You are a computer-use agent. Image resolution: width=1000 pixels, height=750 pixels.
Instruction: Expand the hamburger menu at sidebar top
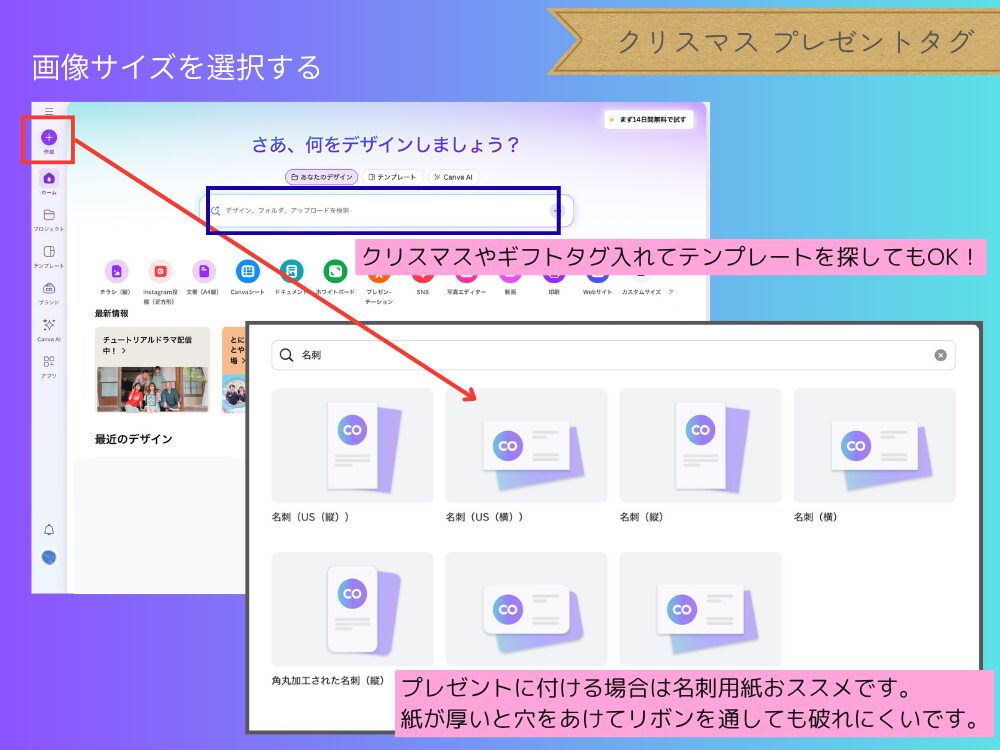(48, 111)
